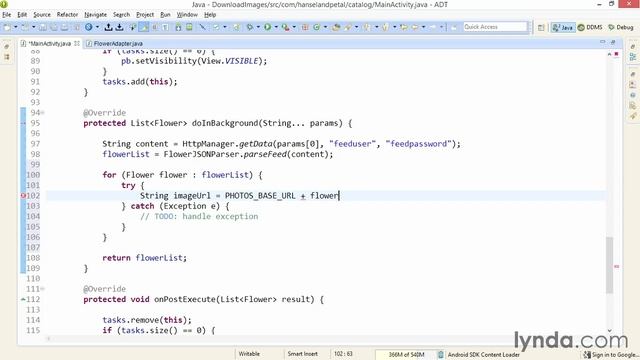Click the top icon in right sidebar

pos(633,47)
